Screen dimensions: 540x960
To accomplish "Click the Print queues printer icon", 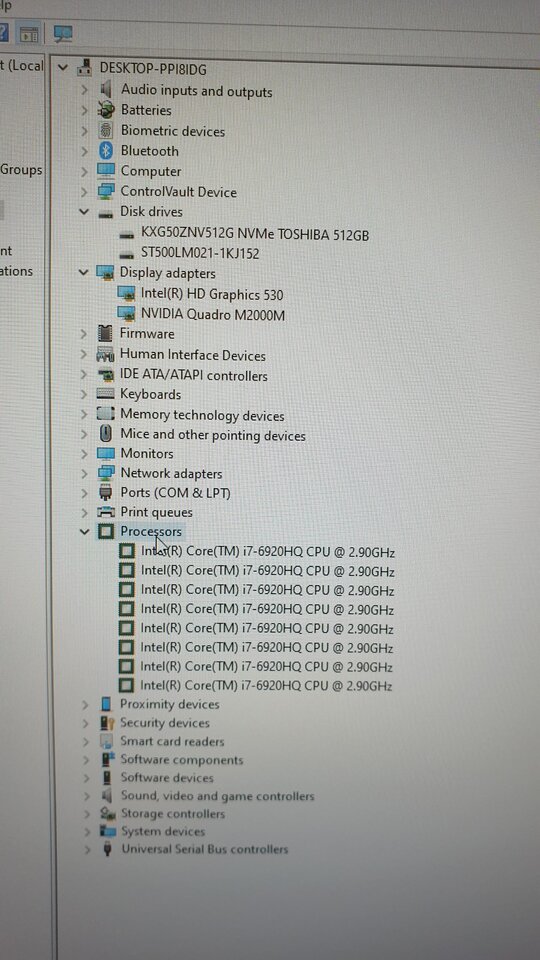I will point(106,512).
